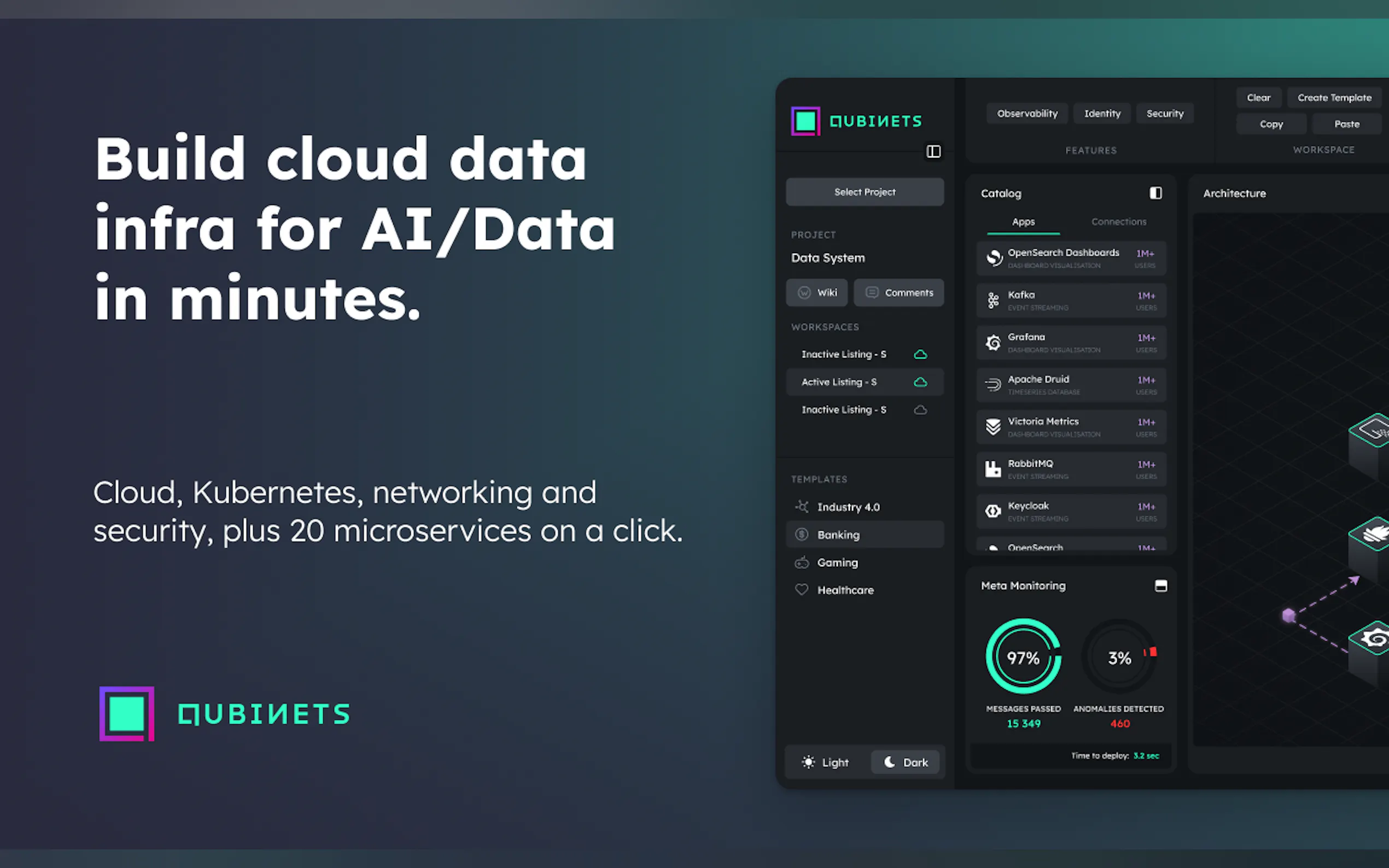The width and height of the screenshot is (1389, 868).
Task: Click the Create Template button
Action: click(1334, 98)
